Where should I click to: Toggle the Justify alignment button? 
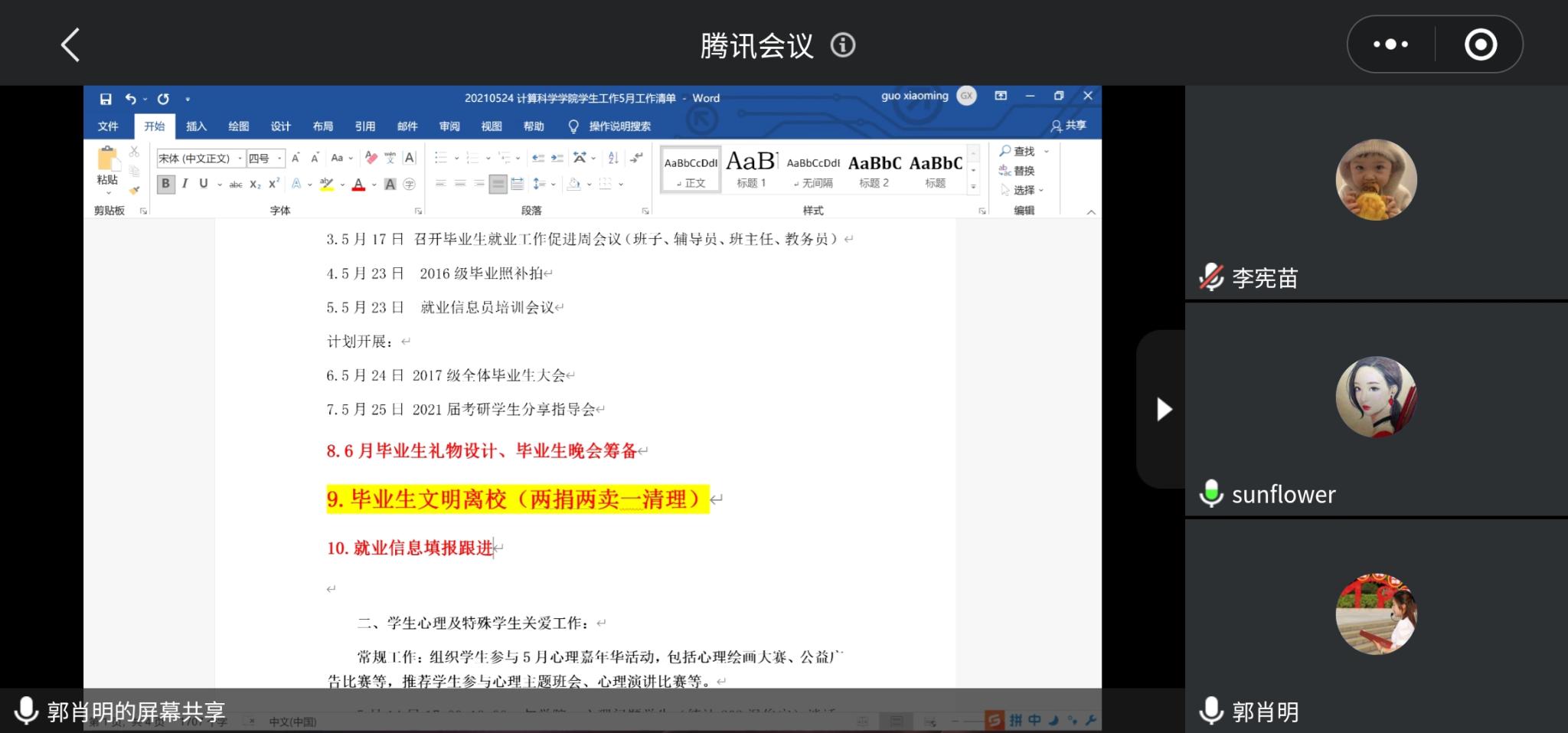pyautogui.click(x=498, y=184)
